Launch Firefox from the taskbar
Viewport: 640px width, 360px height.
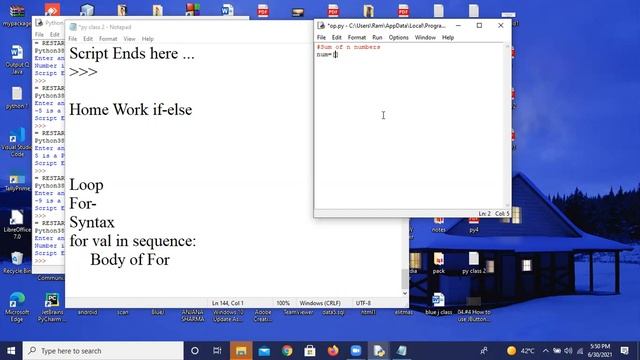point(333,351)
